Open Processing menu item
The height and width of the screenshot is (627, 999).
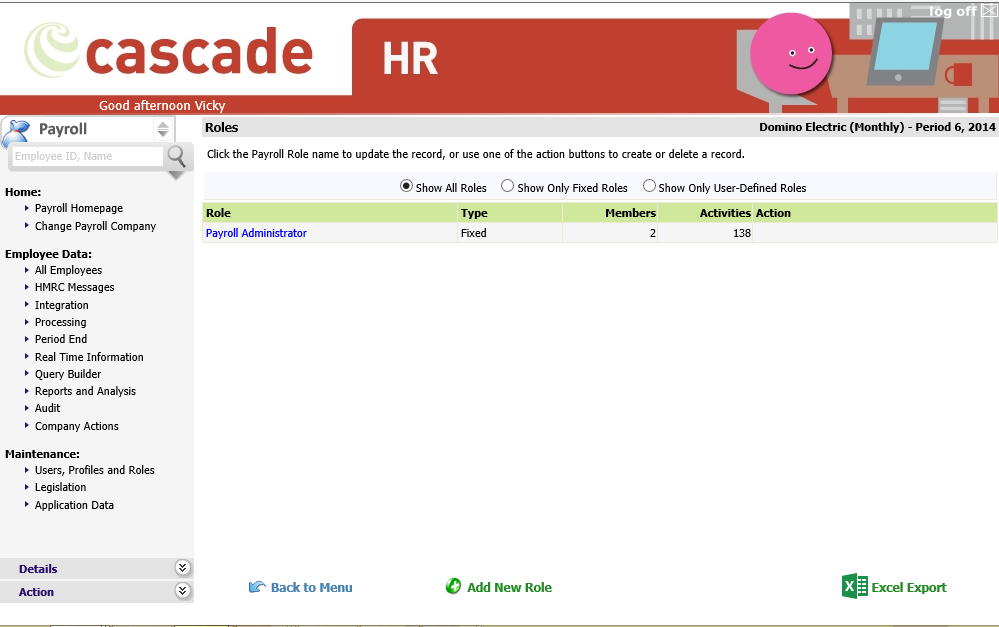point(61,322)
